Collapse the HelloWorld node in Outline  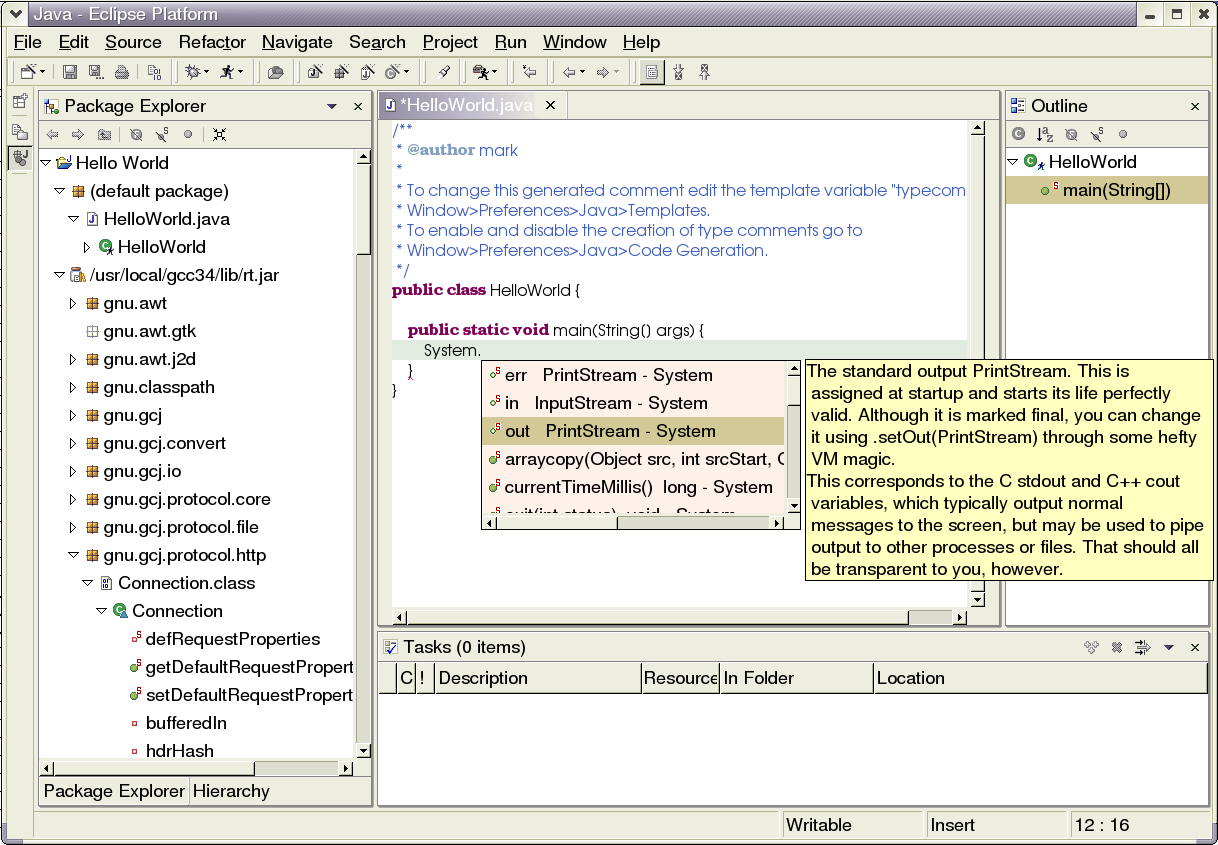click(x=1013, y=162)
